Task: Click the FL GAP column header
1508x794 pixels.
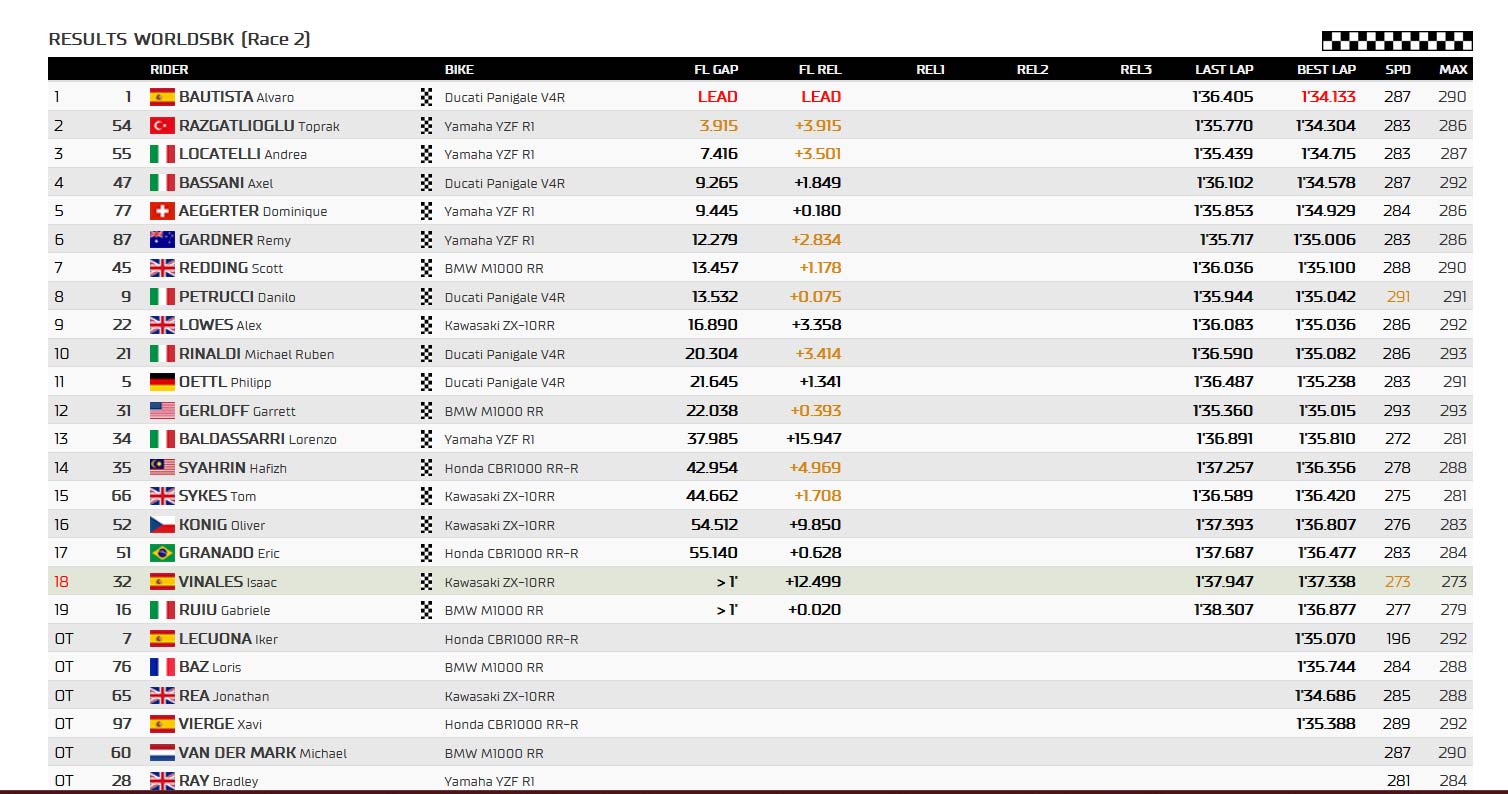Action: pyautogui.click(x=716, y=70)
